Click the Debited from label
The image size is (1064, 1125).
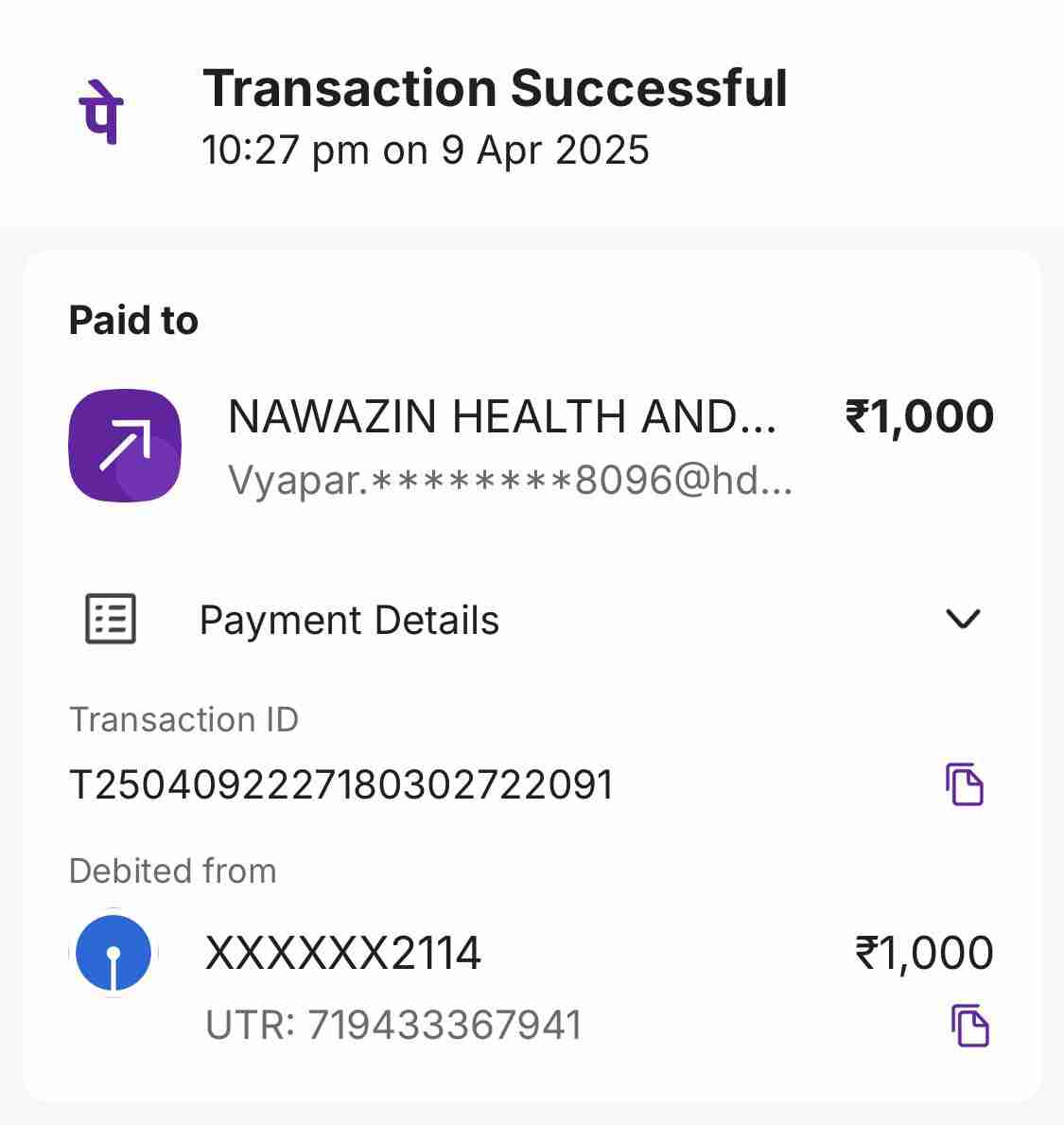[172, 870]
